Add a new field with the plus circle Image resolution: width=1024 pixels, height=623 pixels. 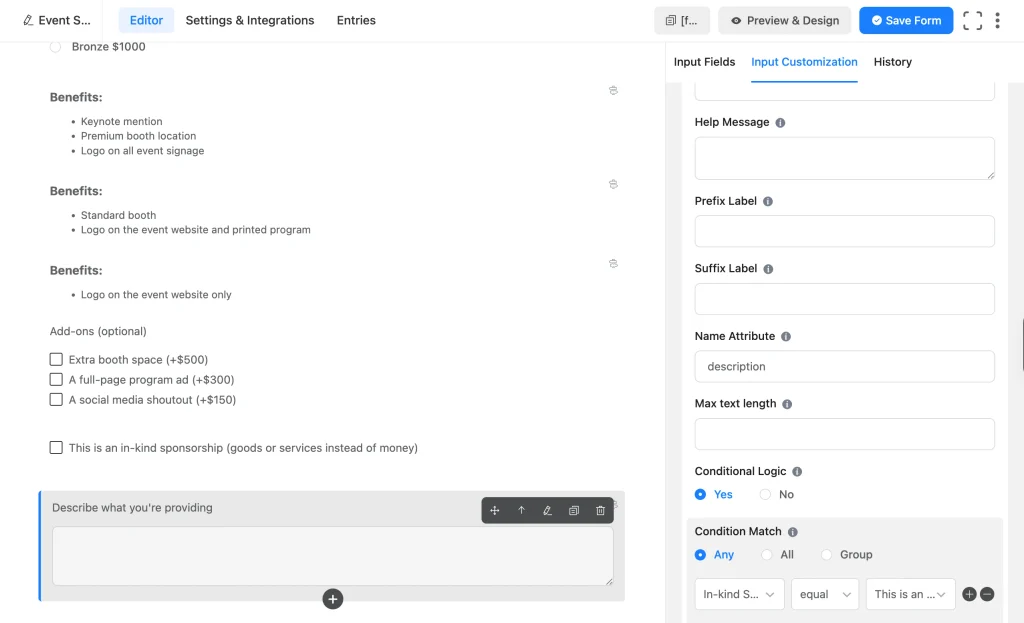coord(332,599)
